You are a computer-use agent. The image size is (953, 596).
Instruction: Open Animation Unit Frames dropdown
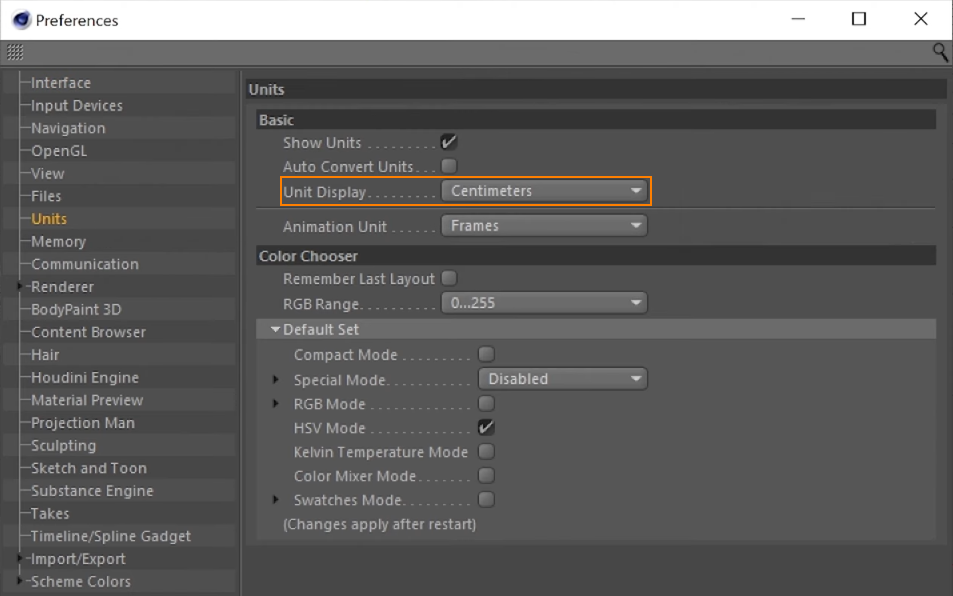[545, 225]
